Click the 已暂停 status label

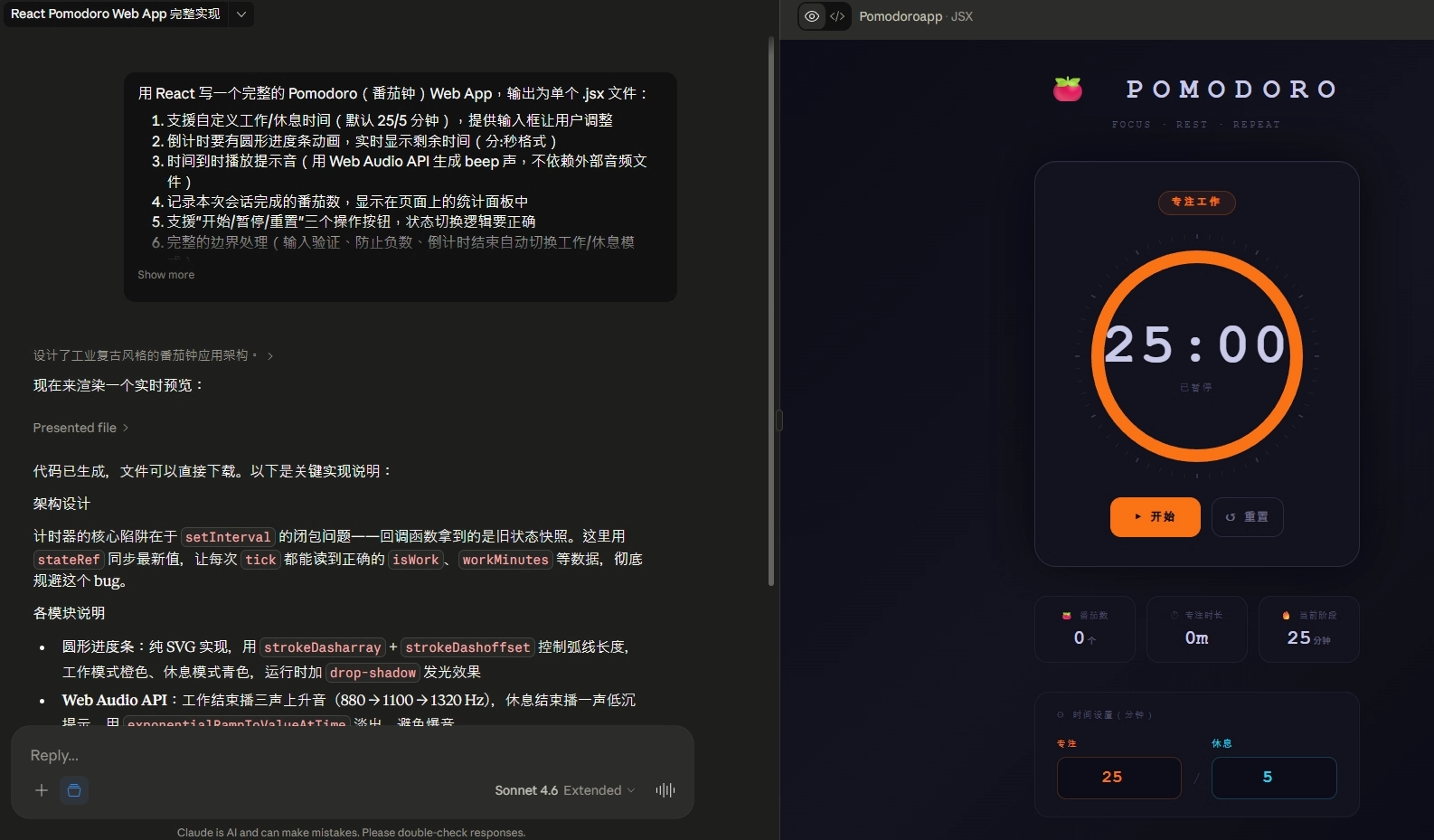[1196, 387]
